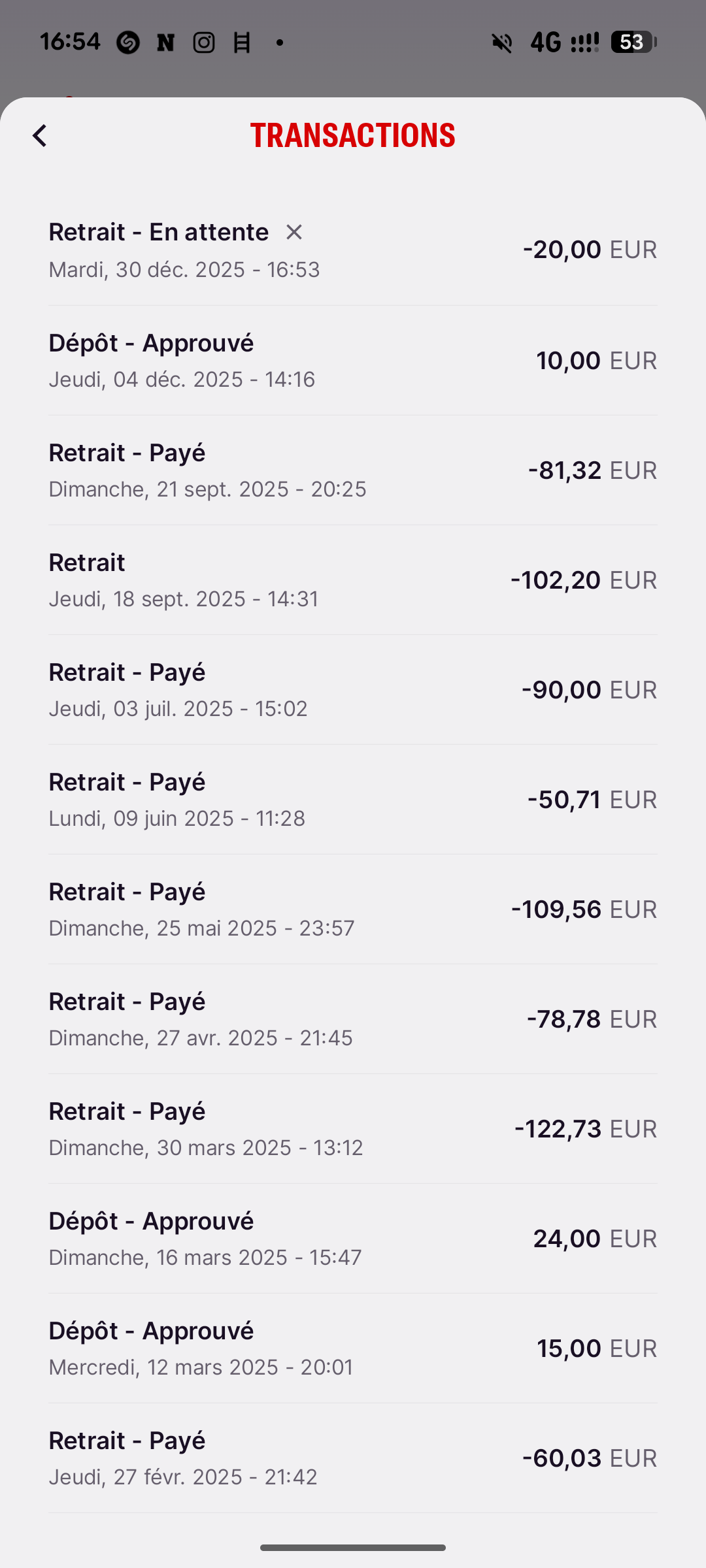The height and width of the screenshot is (1568, 706).
Task: Tap the Netflix N notification icon
Action: click(x=166, y=42)
